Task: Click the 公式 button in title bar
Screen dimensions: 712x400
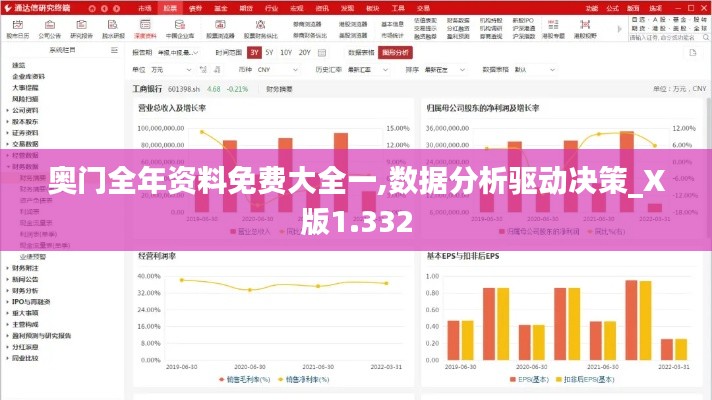Action: [612, 8]
